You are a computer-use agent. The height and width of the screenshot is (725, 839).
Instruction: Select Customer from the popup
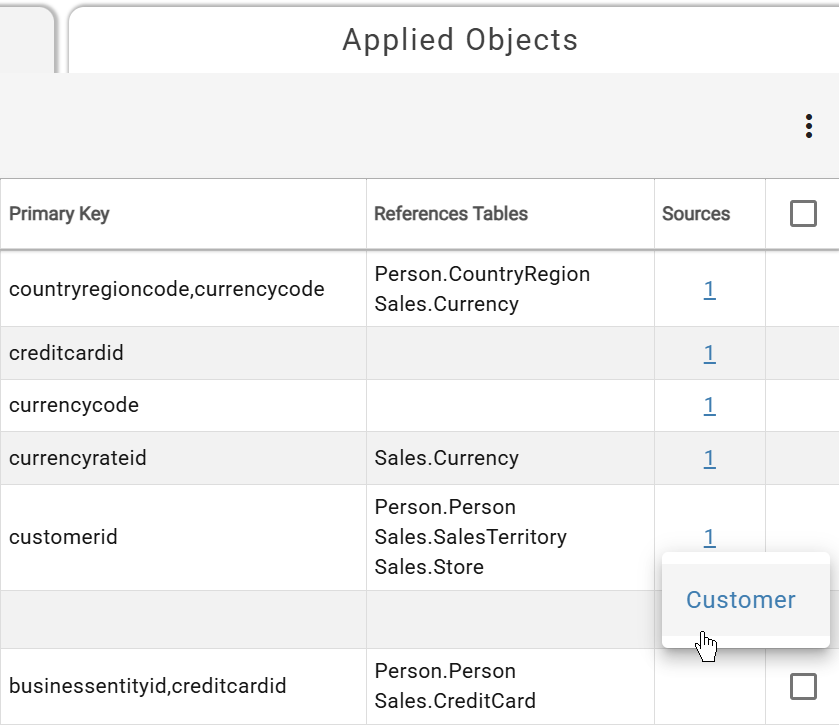(741, 600)
